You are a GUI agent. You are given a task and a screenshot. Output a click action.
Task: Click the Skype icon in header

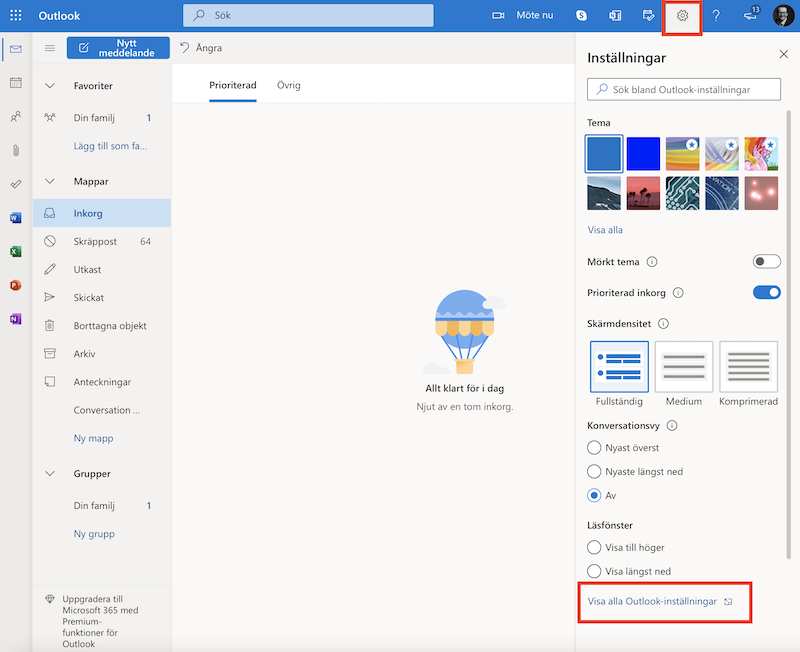[581, 16]
